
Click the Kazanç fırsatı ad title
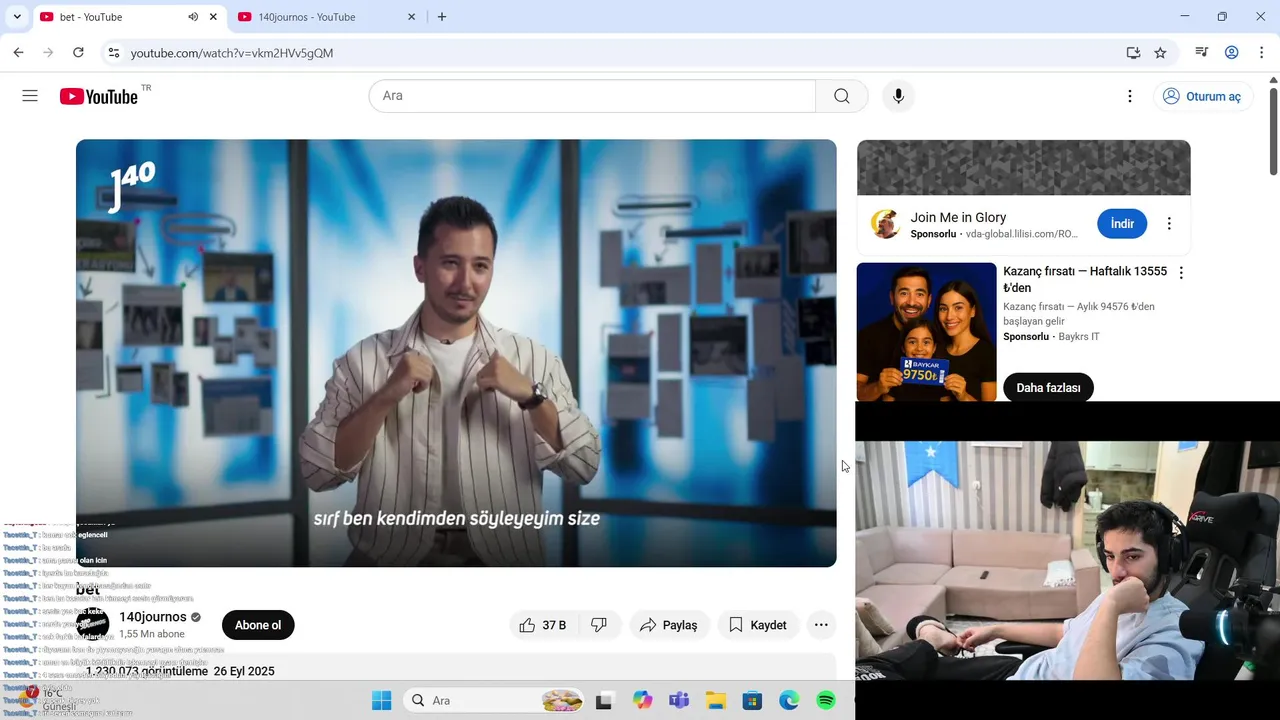click(1085, 279)
